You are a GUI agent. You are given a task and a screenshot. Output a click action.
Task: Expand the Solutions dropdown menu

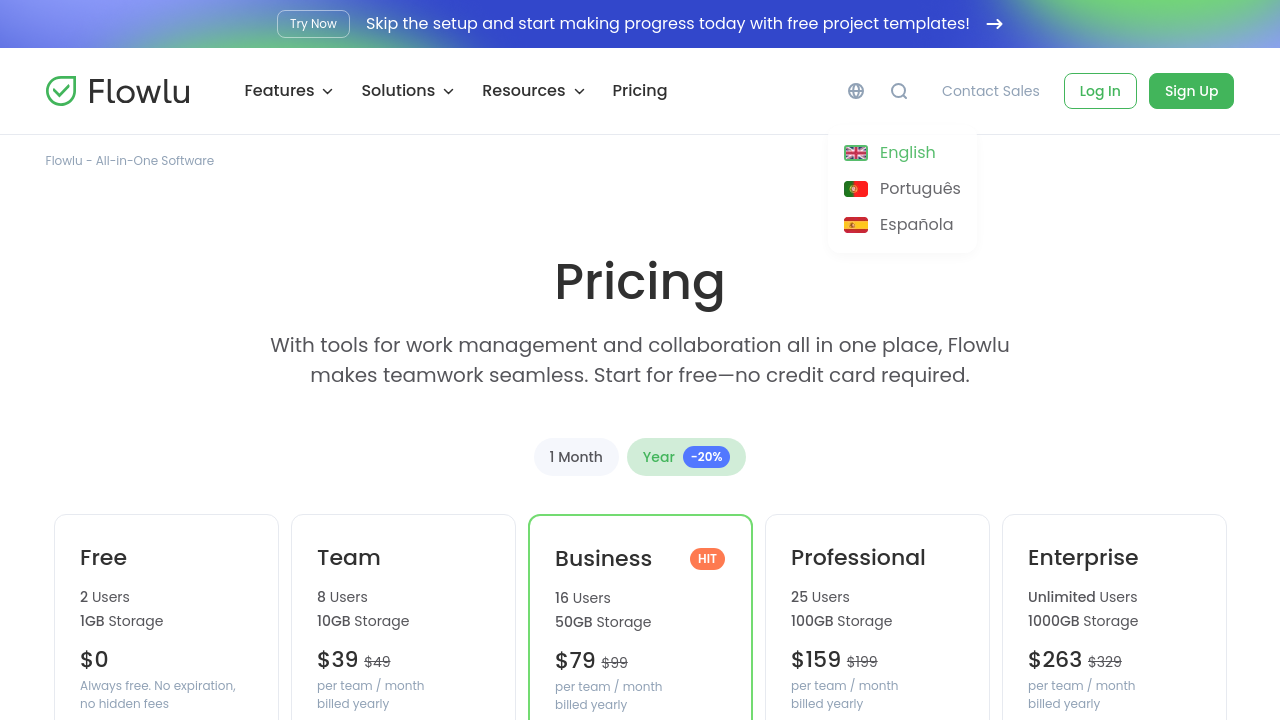407,91
